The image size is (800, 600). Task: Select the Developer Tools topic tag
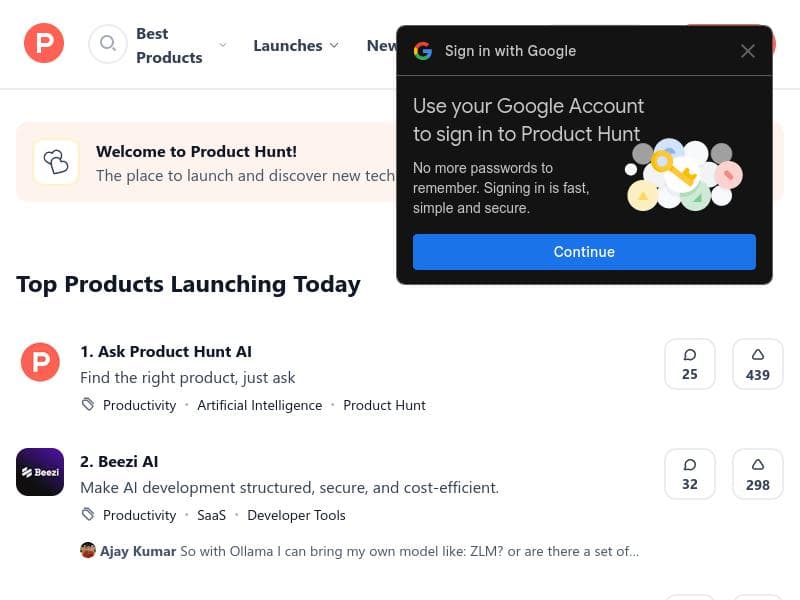point(296,515)
